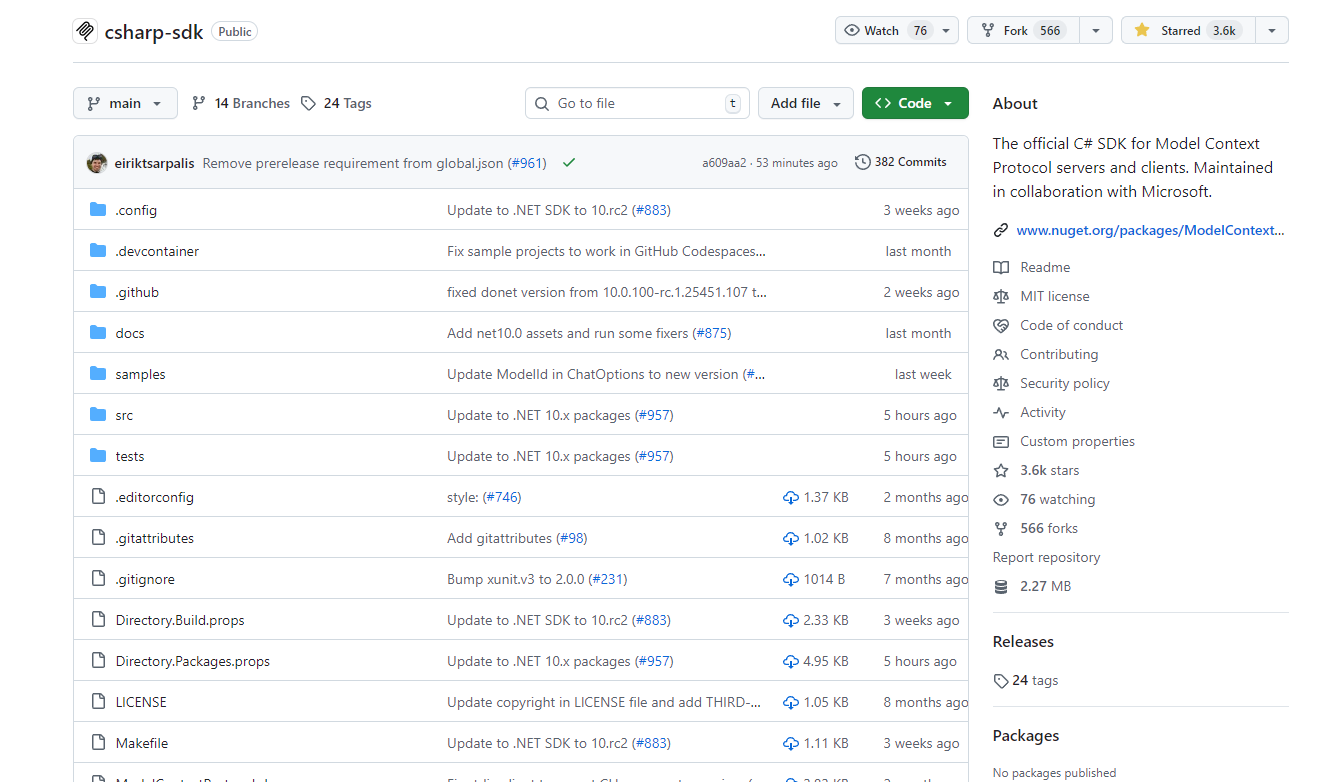Open the nuget.org package link
Screen dimensions: 1321x782
1149,230
